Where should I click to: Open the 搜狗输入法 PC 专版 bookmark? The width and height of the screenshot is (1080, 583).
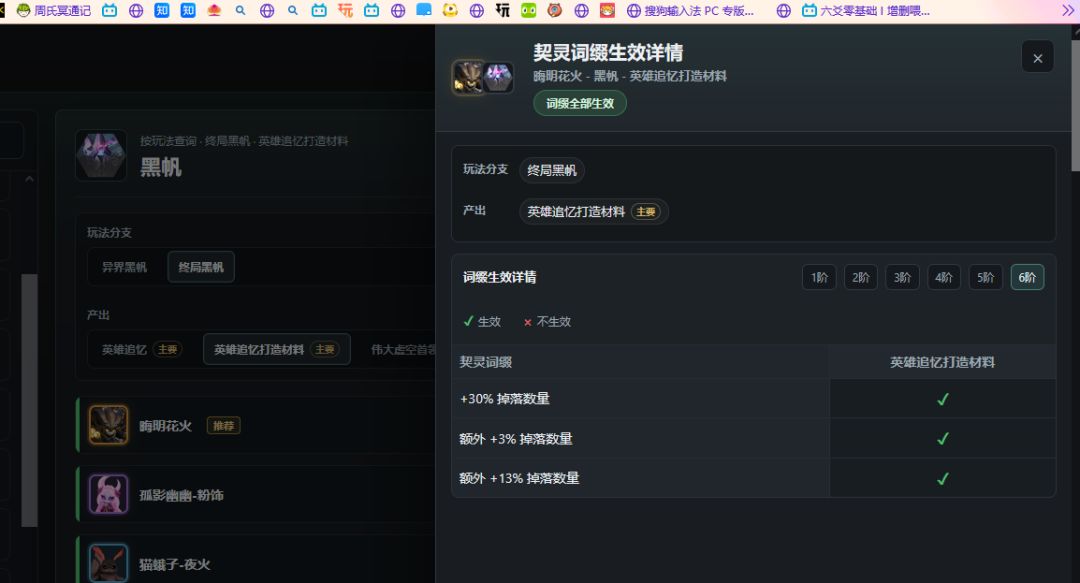click(x=690, y=10)
